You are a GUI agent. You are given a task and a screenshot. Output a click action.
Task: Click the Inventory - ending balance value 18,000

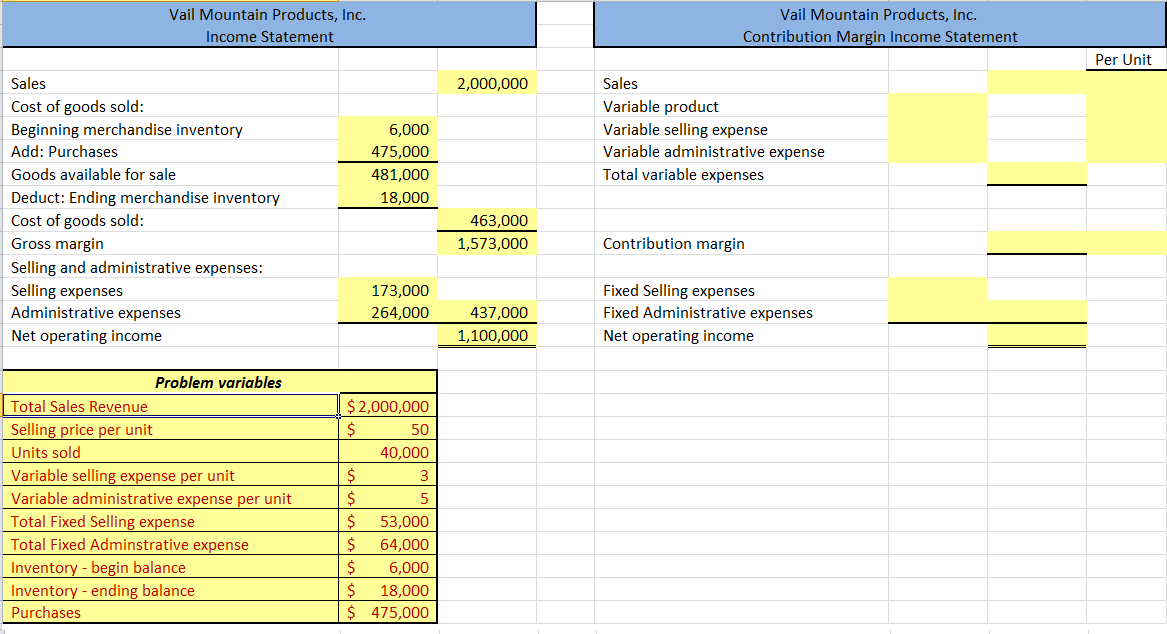(388, 590)
